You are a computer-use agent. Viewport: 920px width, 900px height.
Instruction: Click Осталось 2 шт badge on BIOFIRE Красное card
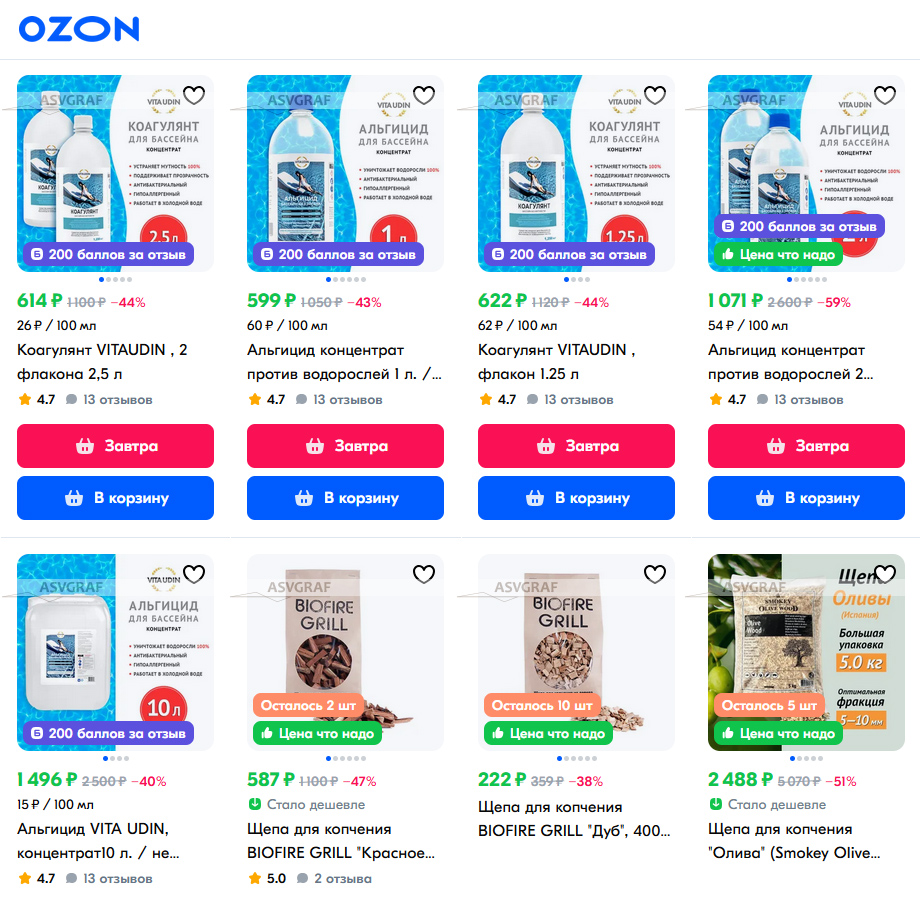tap(309, 705)
